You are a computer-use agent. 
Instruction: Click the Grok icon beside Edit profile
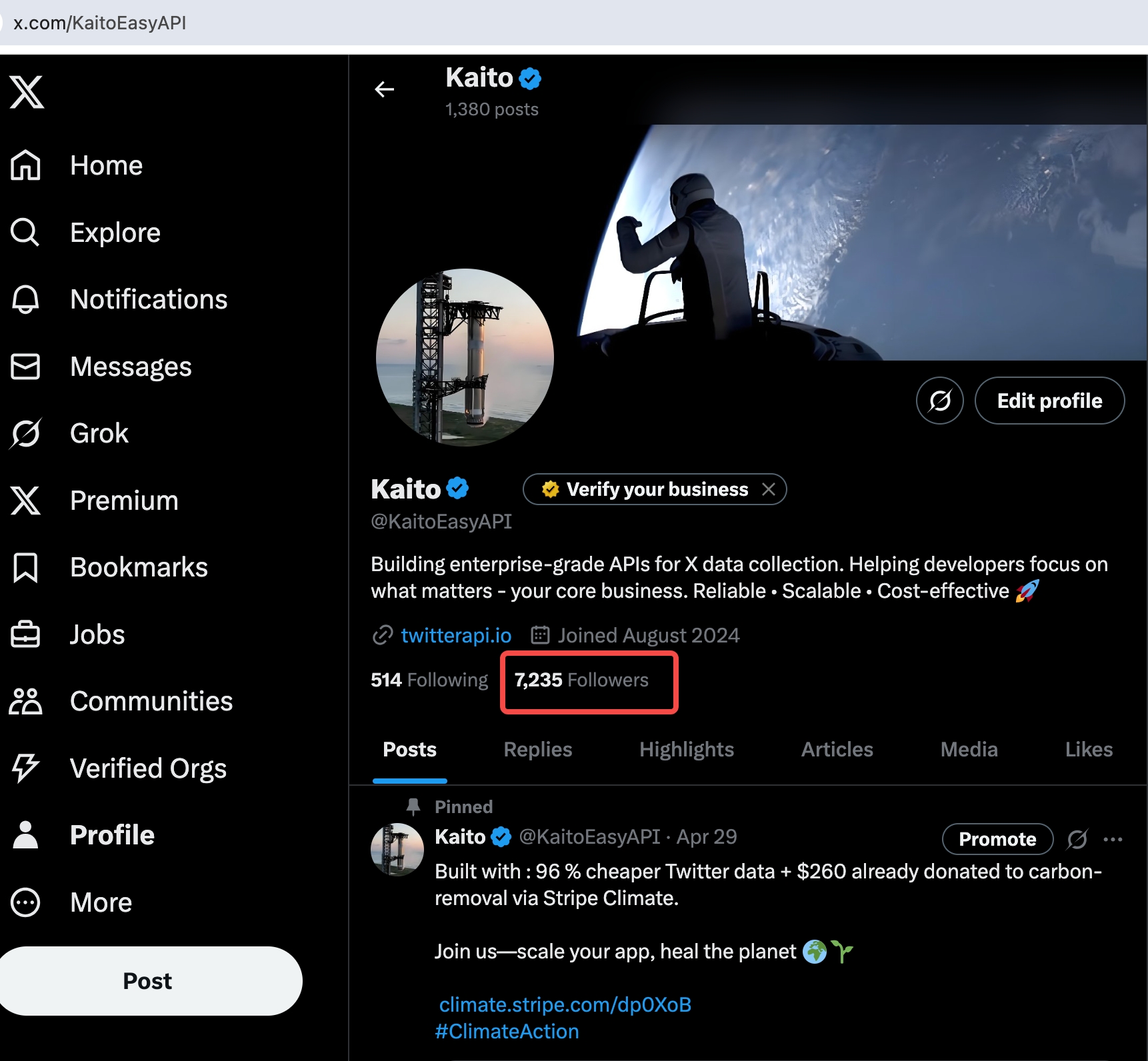pos(940,401)
